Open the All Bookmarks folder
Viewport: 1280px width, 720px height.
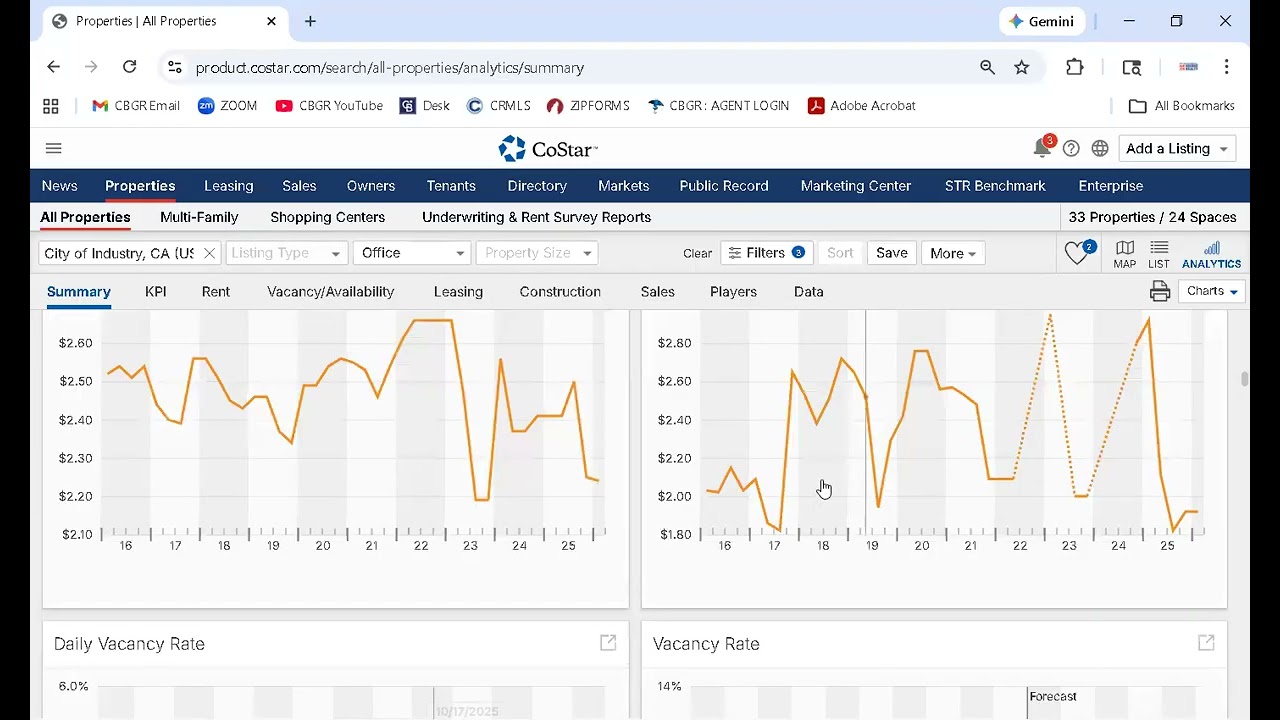click(x=1182, y=106)
